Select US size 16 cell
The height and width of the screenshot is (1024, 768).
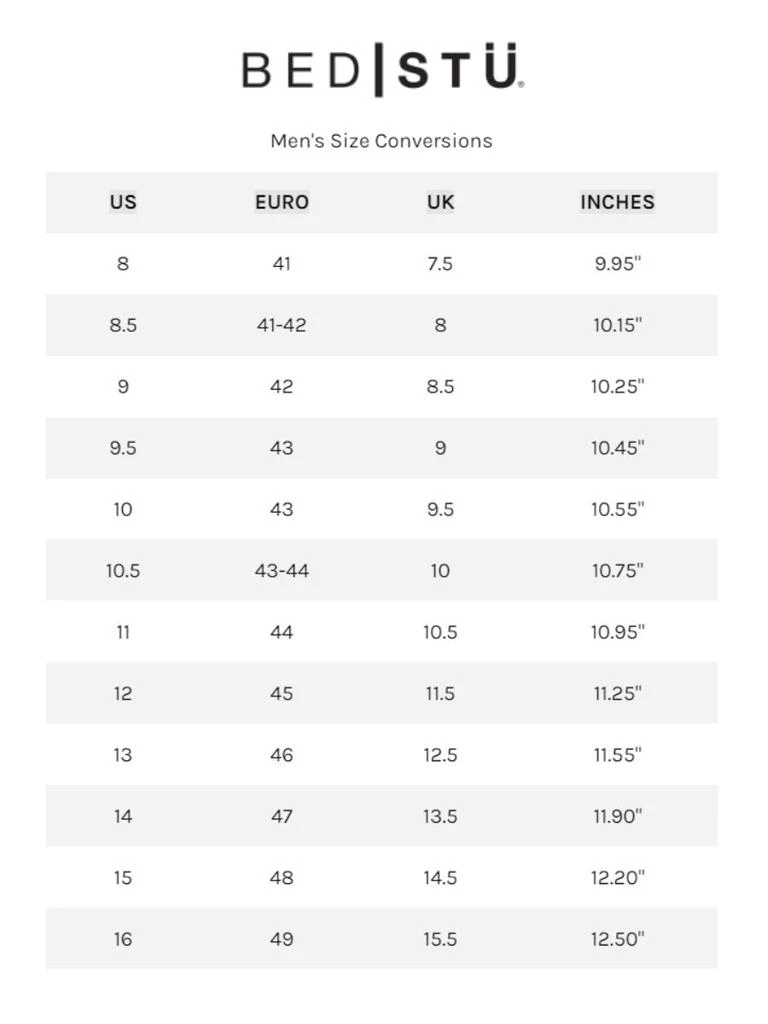(x=123, y=939)
